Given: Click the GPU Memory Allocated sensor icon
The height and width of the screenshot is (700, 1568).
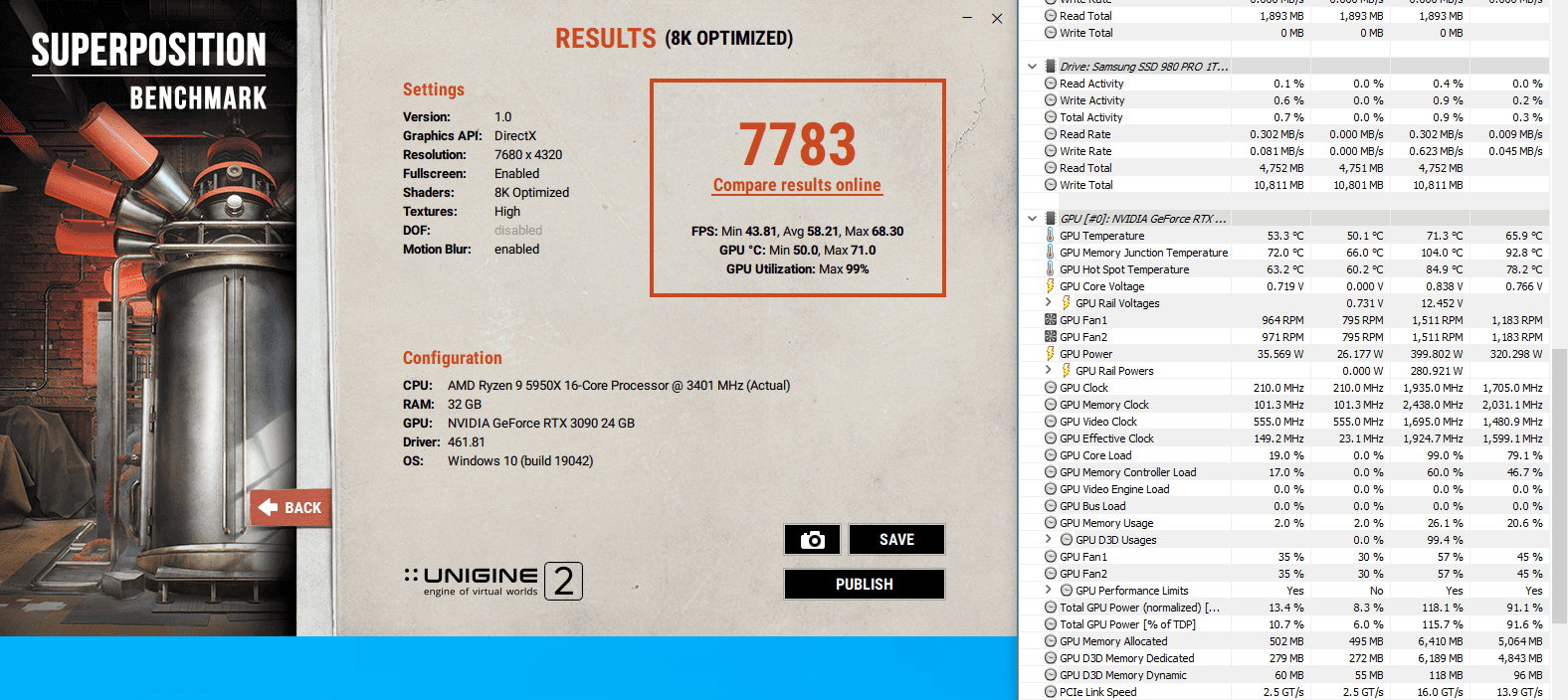Looking at the screenshot, I should (1051, 641).
